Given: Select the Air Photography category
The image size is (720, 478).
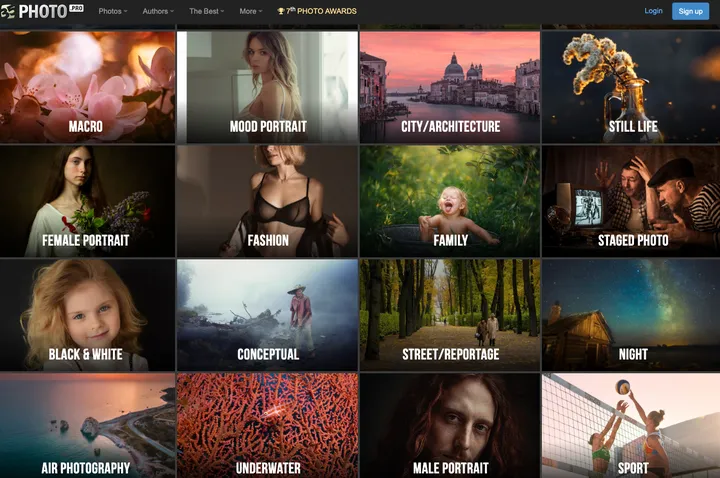Looking at the screenshot, I should [x=87, y=426].
